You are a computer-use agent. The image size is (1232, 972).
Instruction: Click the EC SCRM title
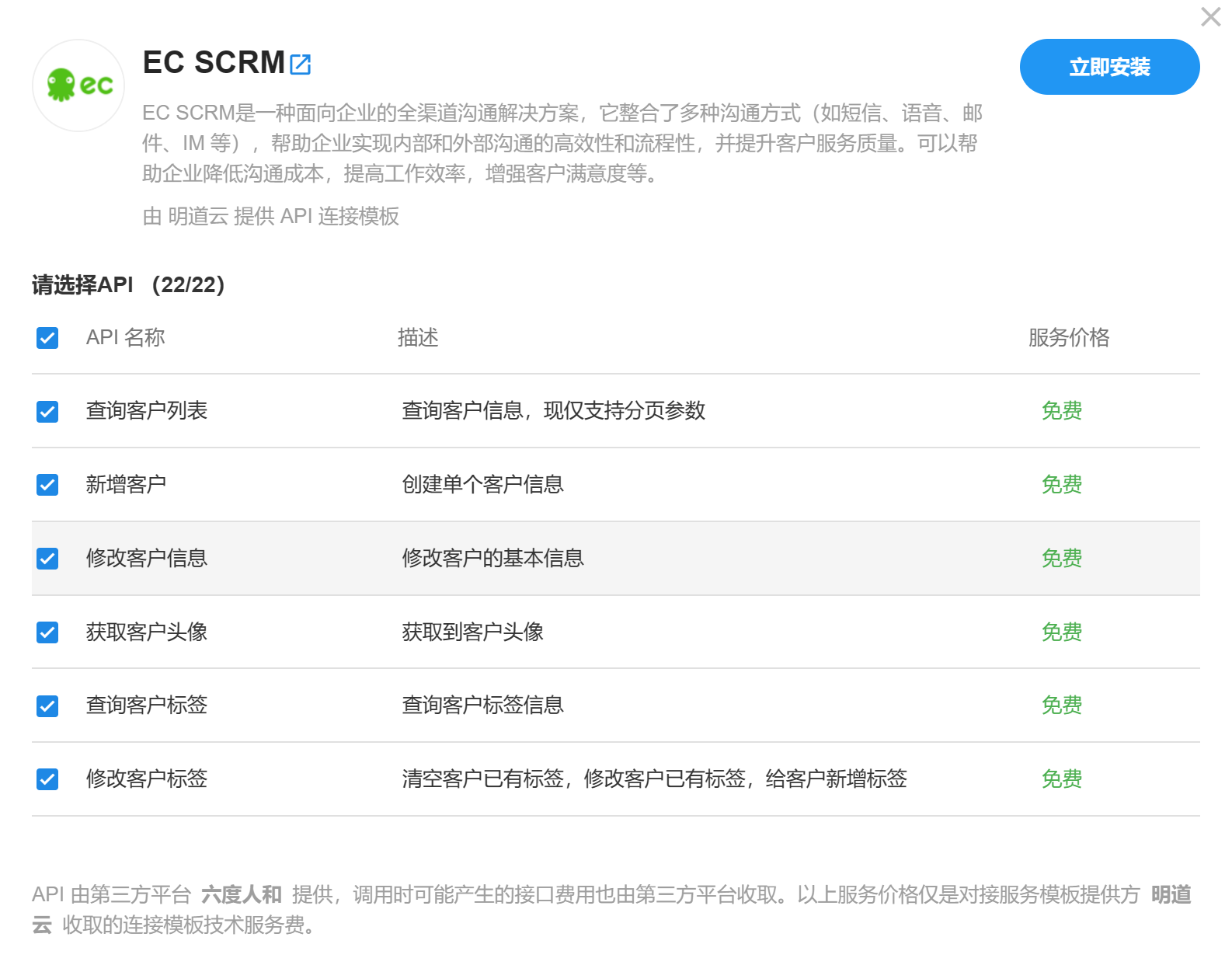214,62
